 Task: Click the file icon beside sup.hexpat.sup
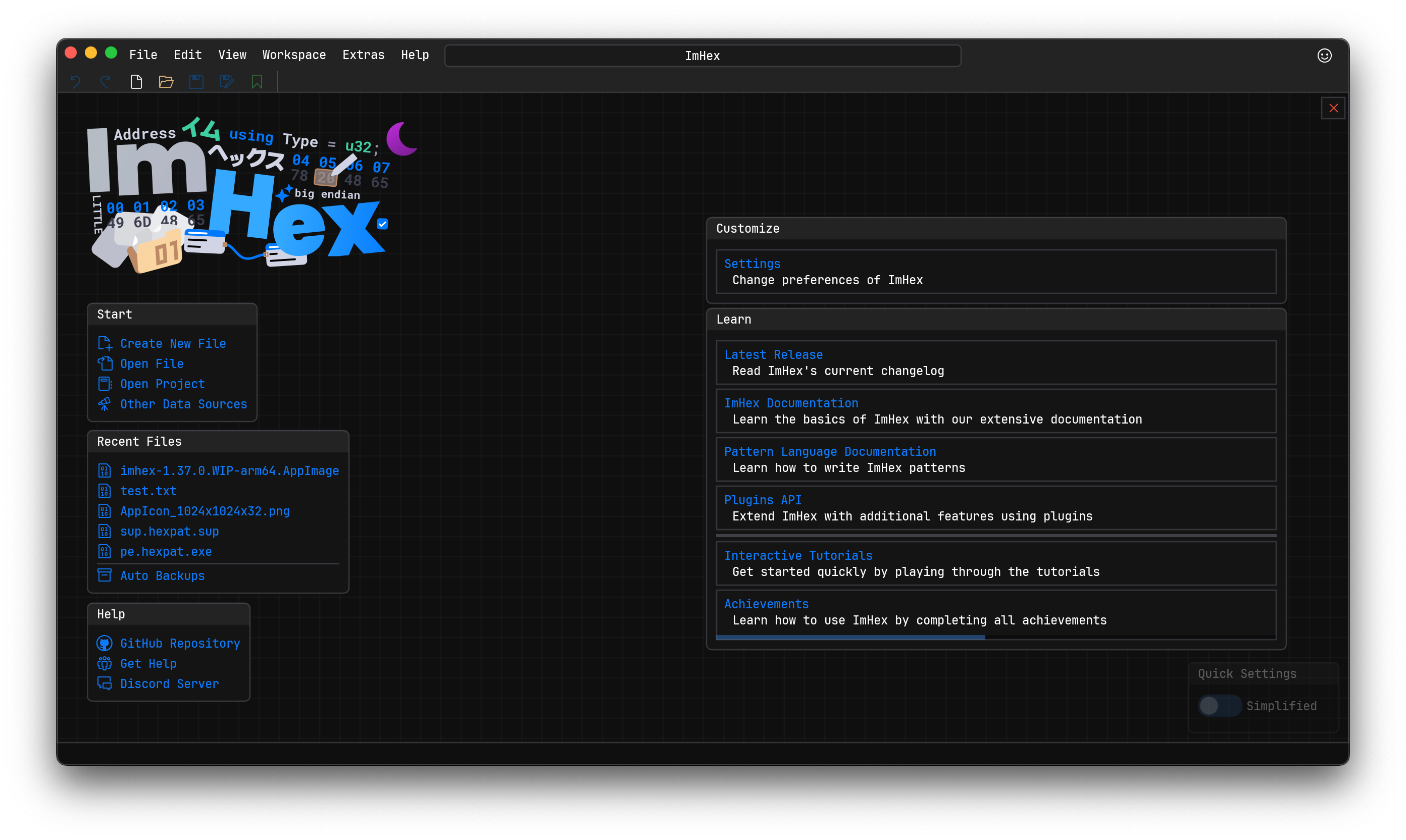click(x=105, y=532)
